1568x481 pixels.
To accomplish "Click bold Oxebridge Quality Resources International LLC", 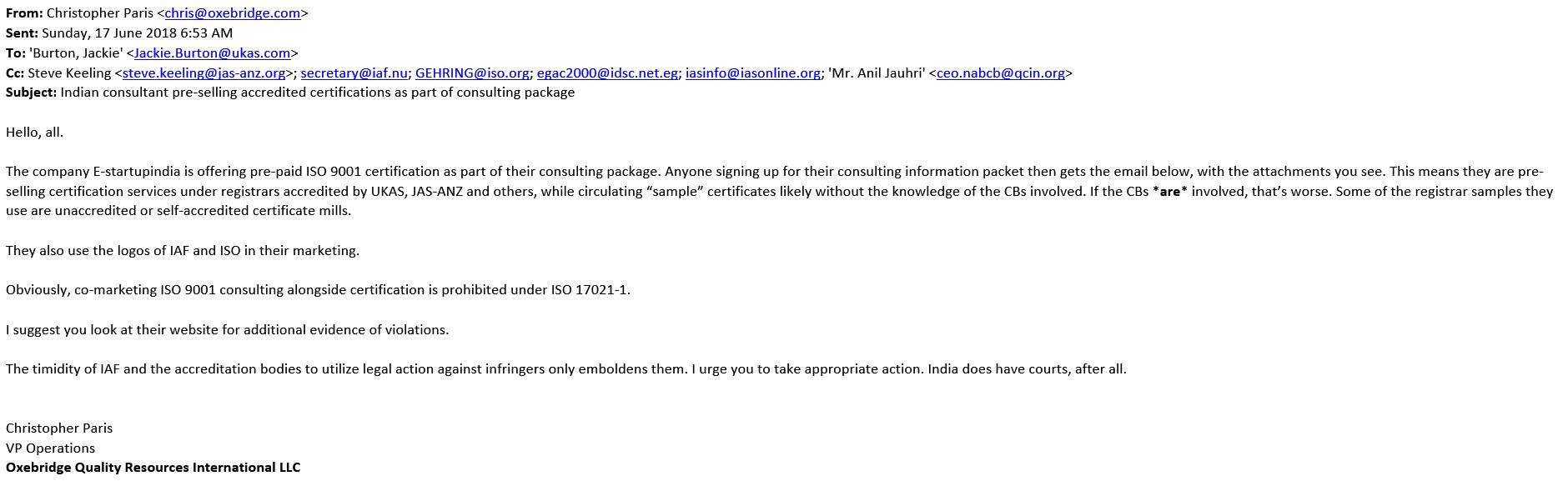I will (153, 468).
